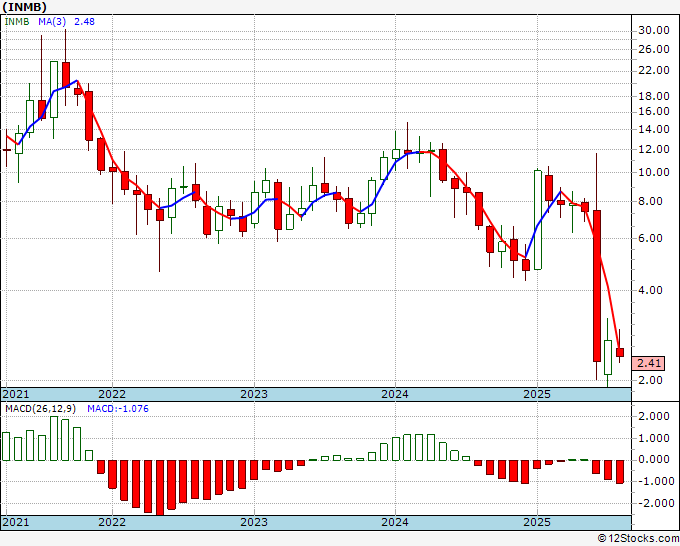Click the current price tag 2.41
This screenshot has width=680, height=546.
click(648, 363)
